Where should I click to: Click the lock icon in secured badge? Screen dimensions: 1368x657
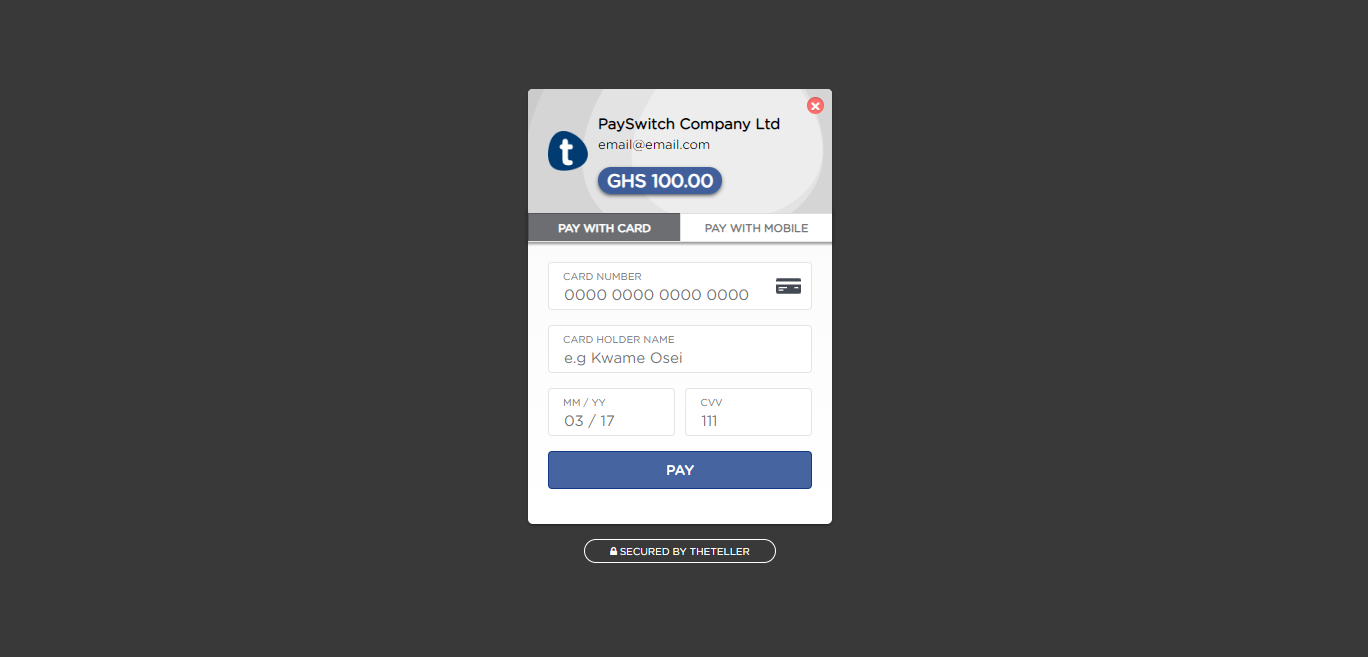click(x=614, y=551)
